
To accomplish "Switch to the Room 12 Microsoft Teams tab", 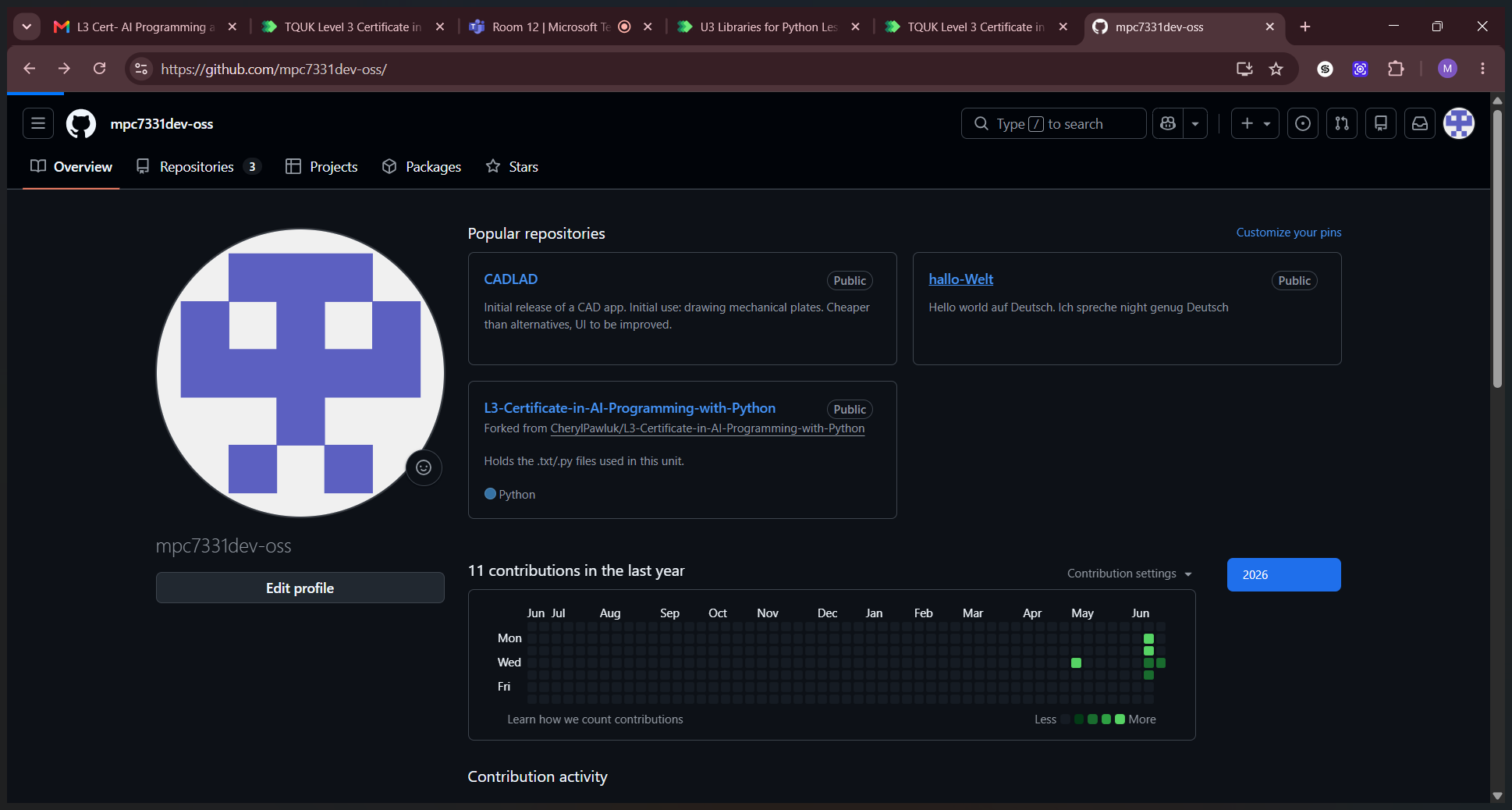I will click(562, 27).
